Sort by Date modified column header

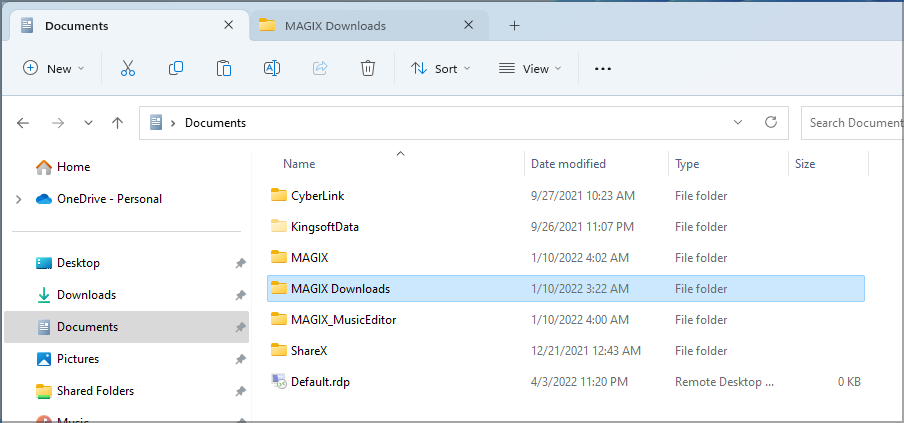click(568, 164)
